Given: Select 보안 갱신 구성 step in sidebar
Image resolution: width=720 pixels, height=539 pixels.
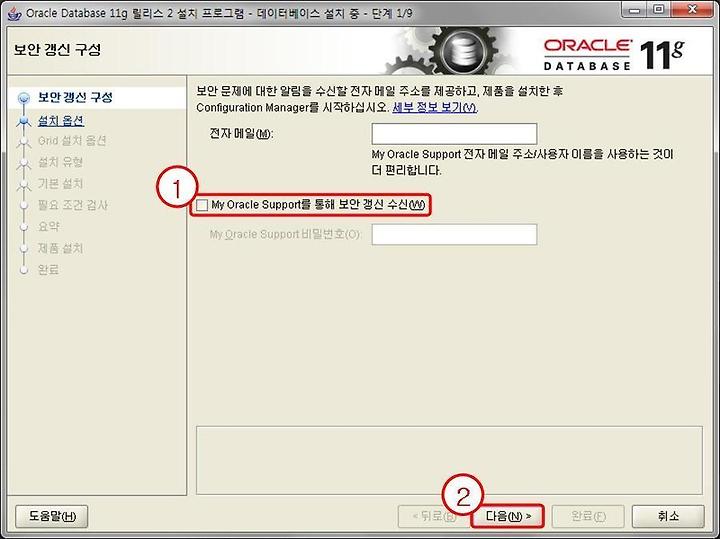Looking at the screenshot, I should (75, 97).
